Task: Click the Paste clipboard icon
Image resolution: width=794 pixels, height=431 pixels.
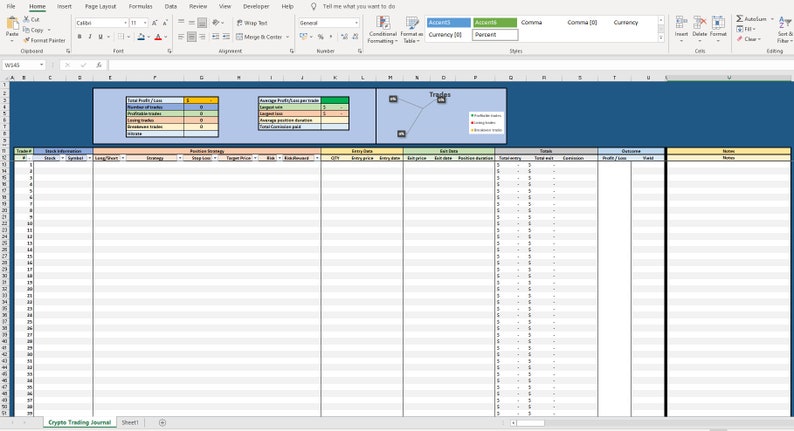Action: click(12, 24)
